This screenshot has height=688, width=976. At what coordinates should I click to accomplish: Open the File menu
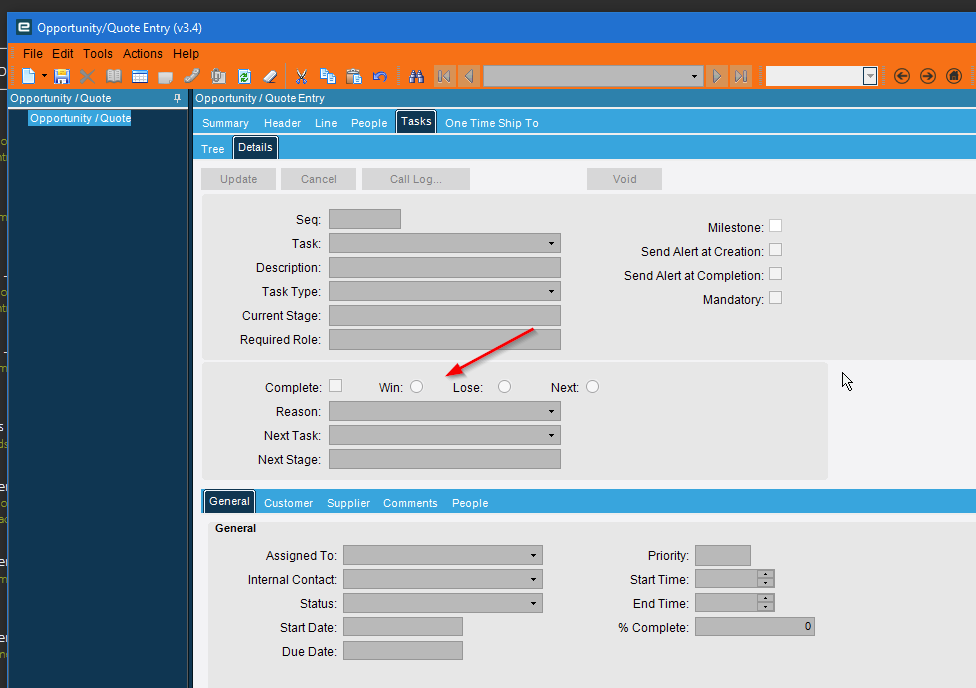[32, 54]
